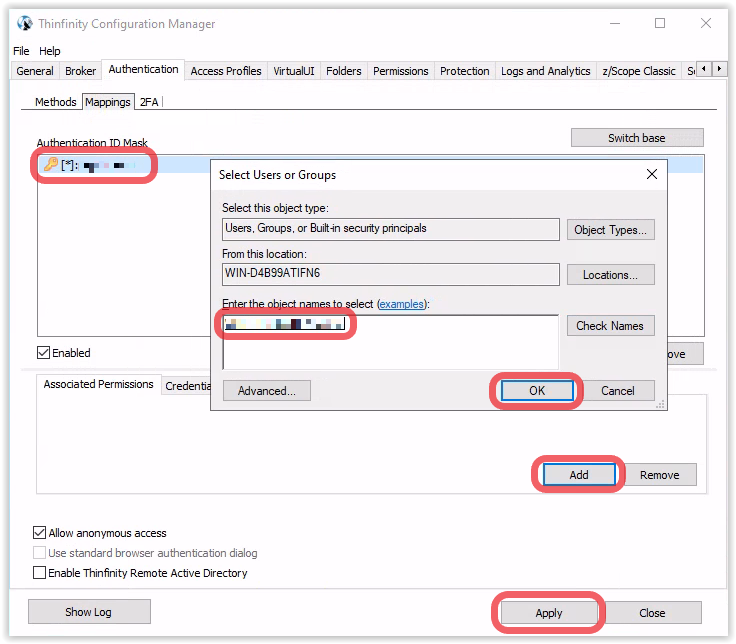Click the object names input field
The height and width of the screenshot is (644, 736).
(x=391, y=342)
